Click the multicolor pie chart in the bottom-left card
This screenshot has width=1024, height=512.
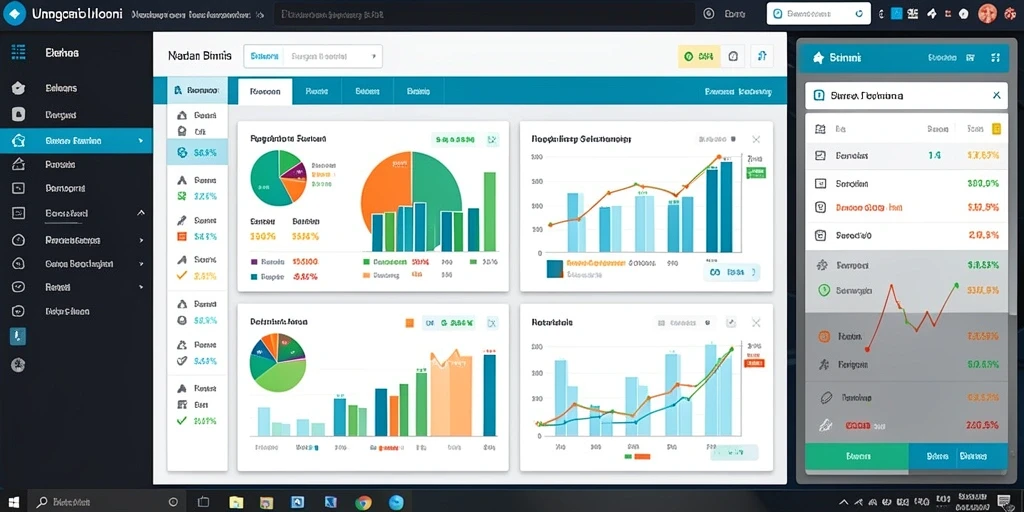tap(278, 362)
